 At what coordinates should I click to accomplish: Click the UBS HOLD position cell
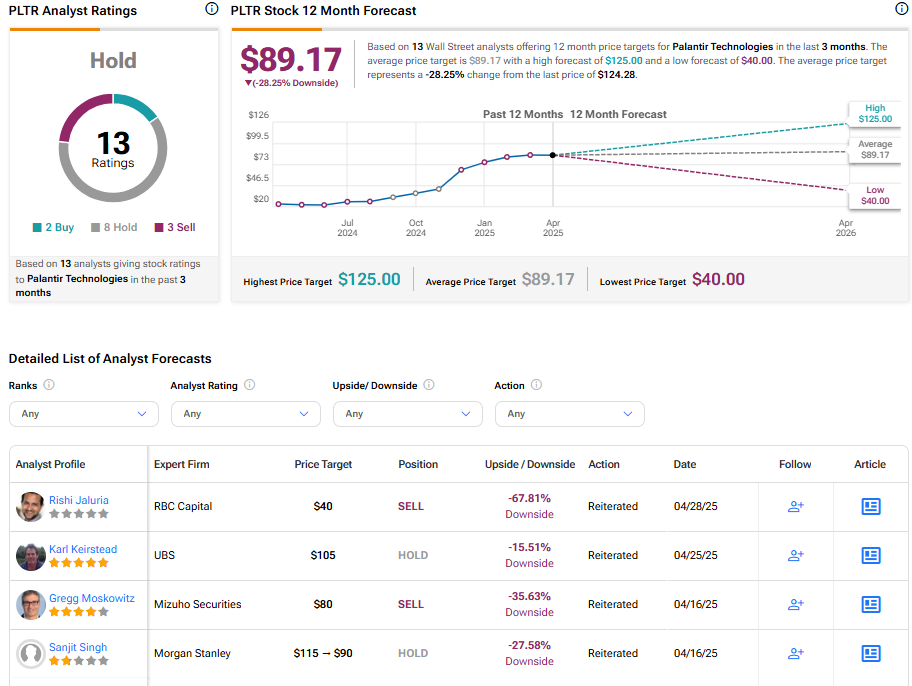pos(413,555)
